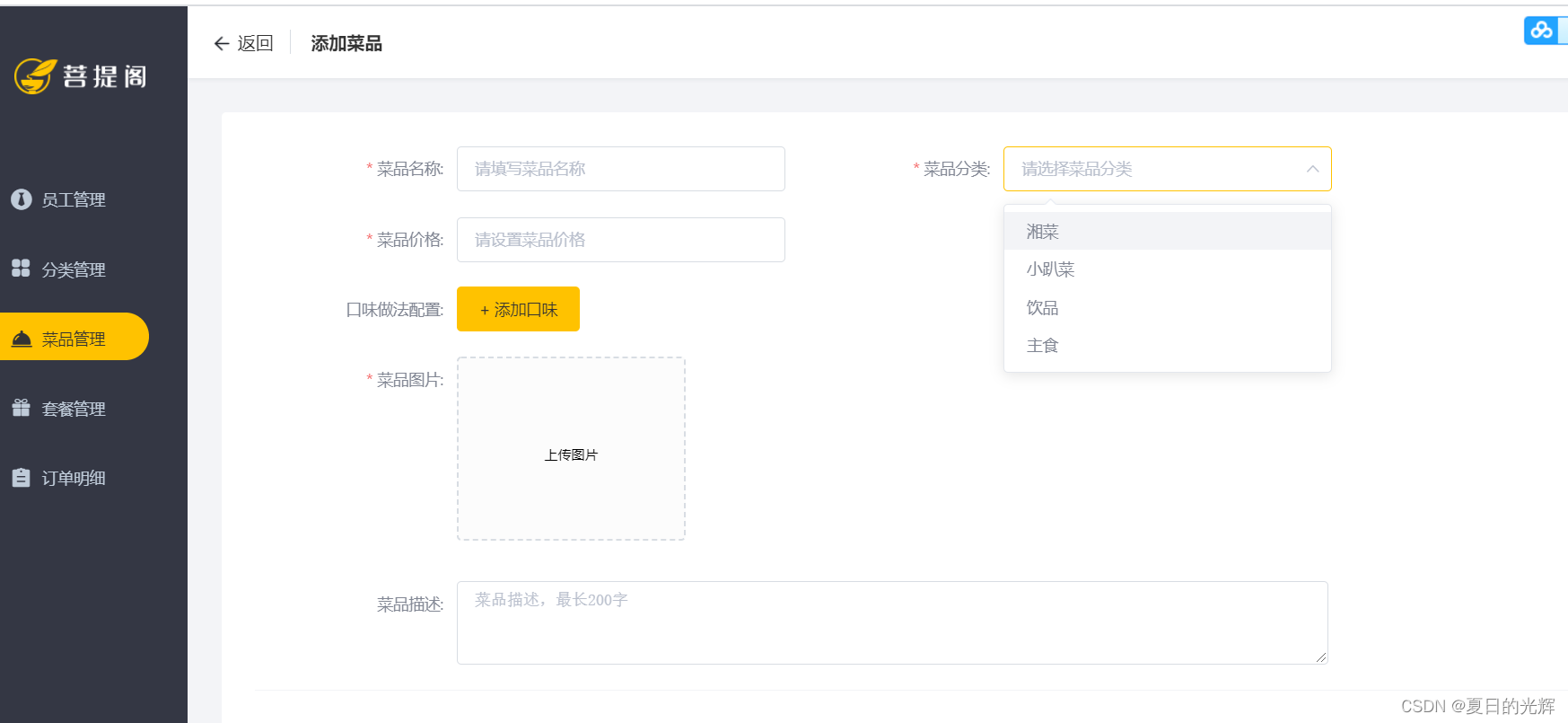1568x723 pixels.
Task: Click the 菜品管理 dish icon
Action: [21, 339]
